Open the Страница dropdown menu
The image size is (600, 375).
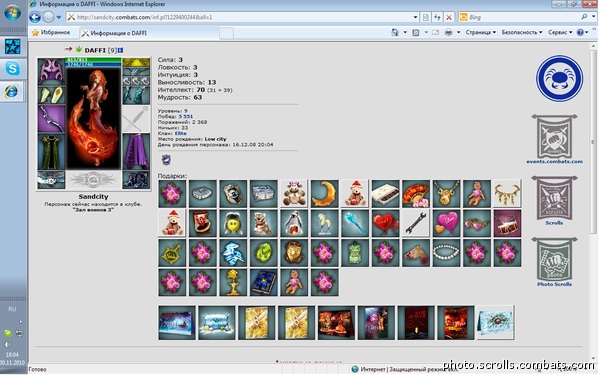coord(481,33)
